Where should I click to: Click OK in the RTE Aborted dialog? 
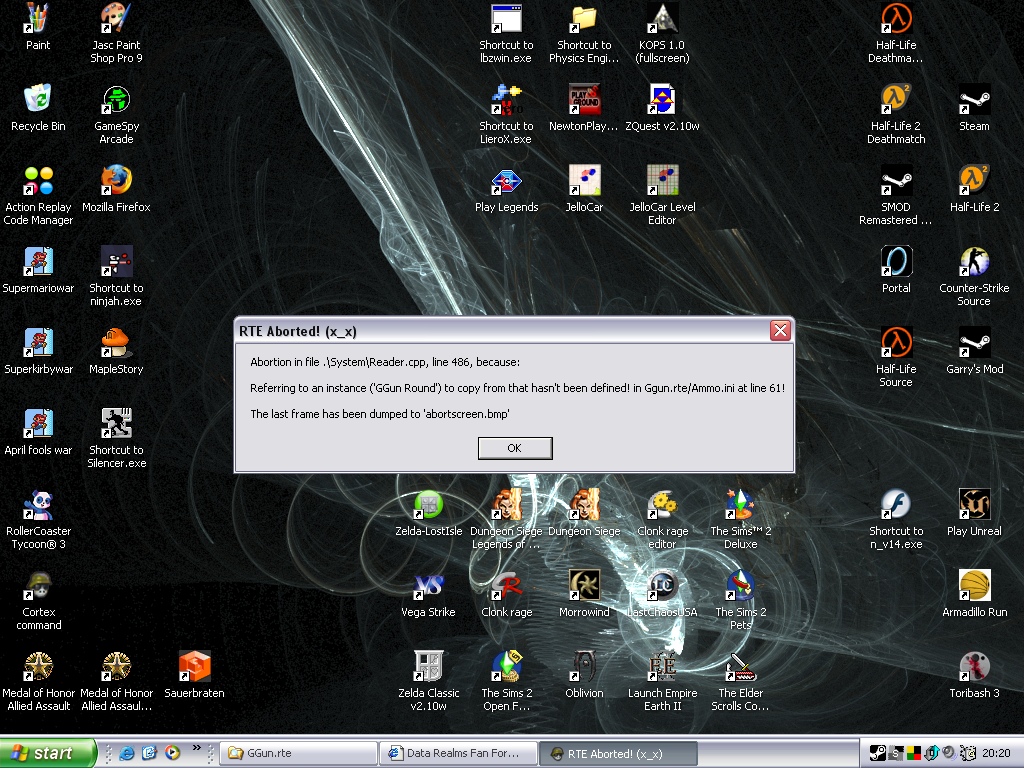514,448
